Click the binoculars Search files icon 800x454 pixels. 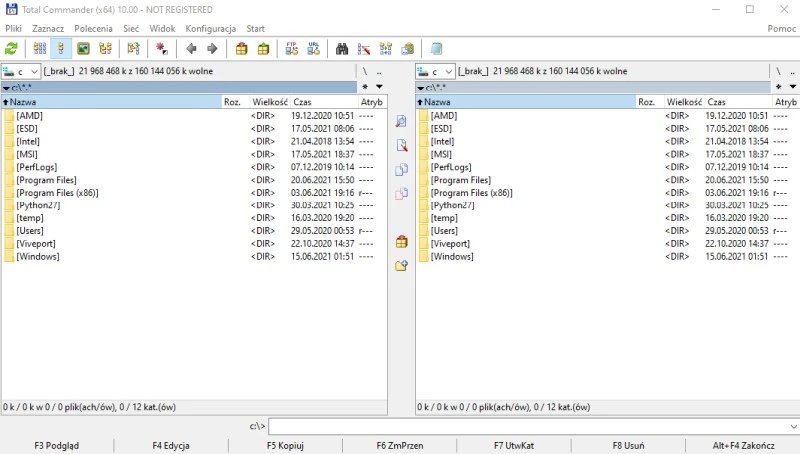click(x=342, y=48)
